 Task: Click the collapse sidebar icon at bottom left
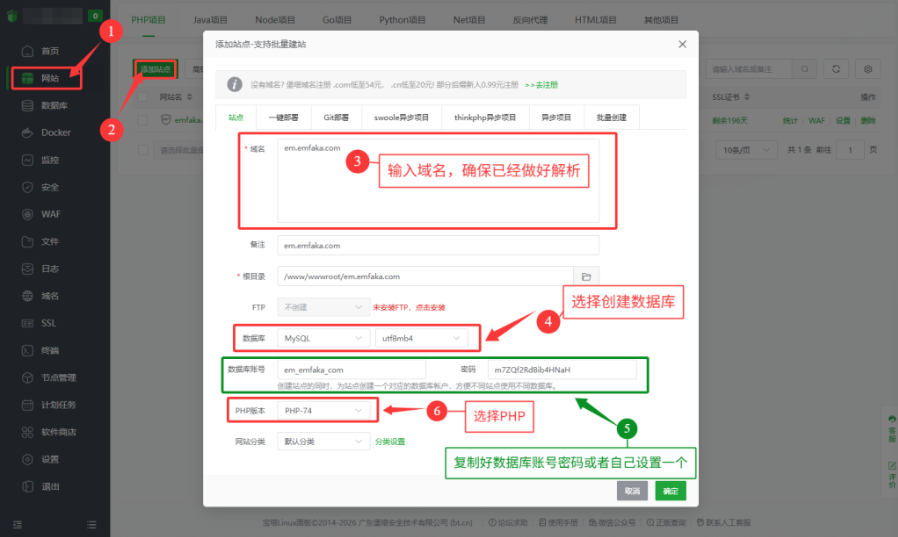[17, 524]
